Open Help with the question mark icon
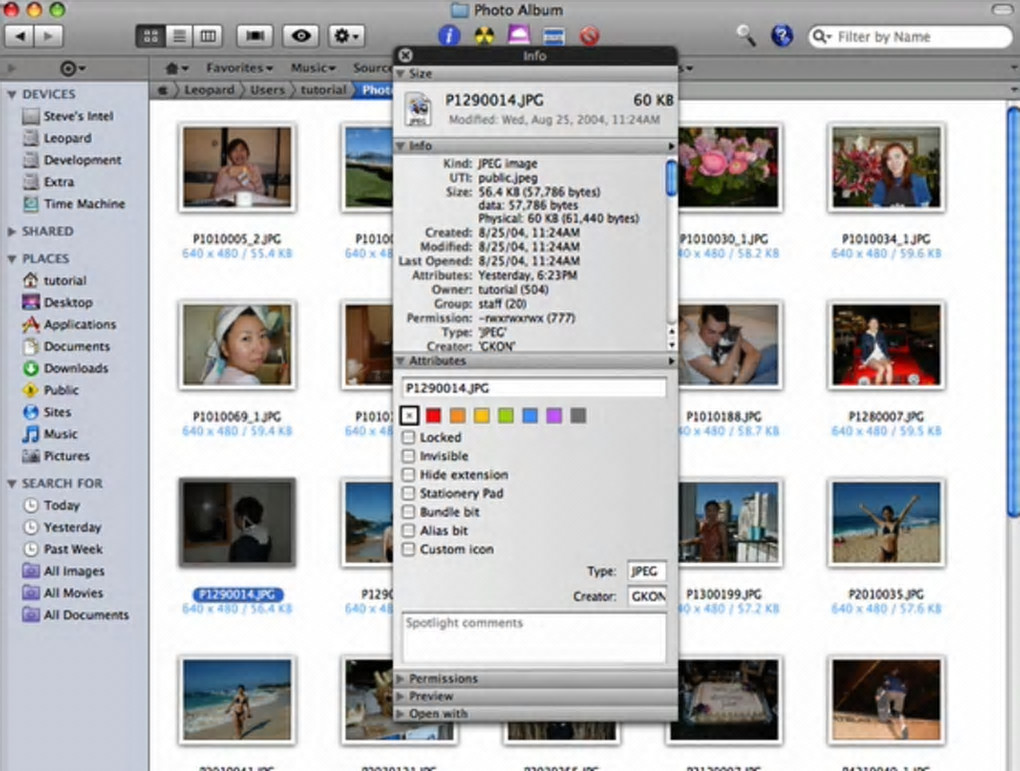 (781, 35)
